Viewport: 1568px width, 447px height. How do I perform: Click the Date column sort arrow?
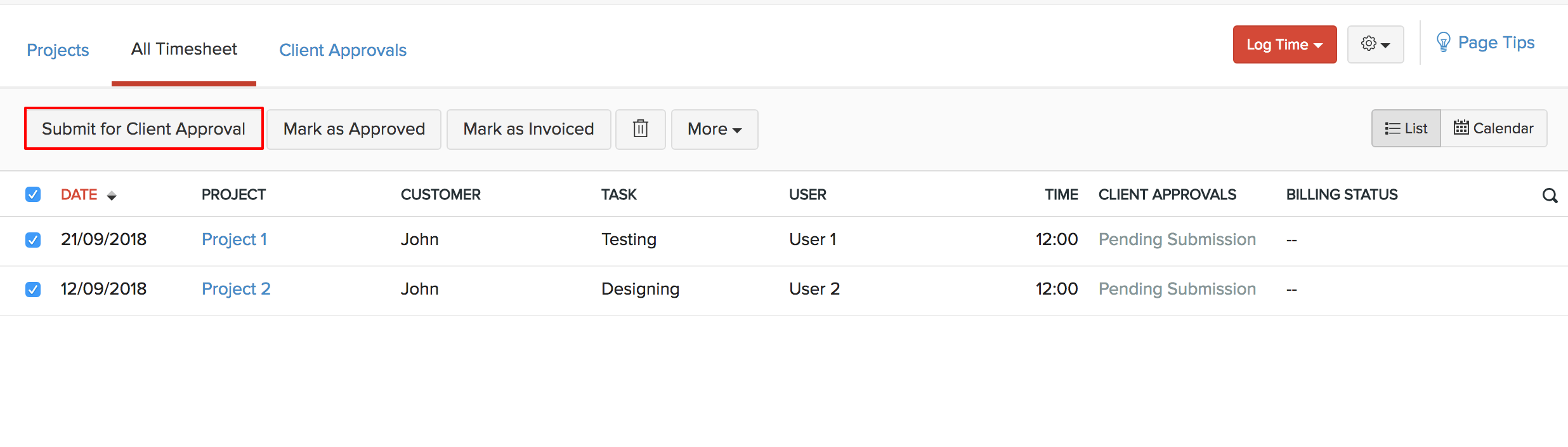pos(112,196)
